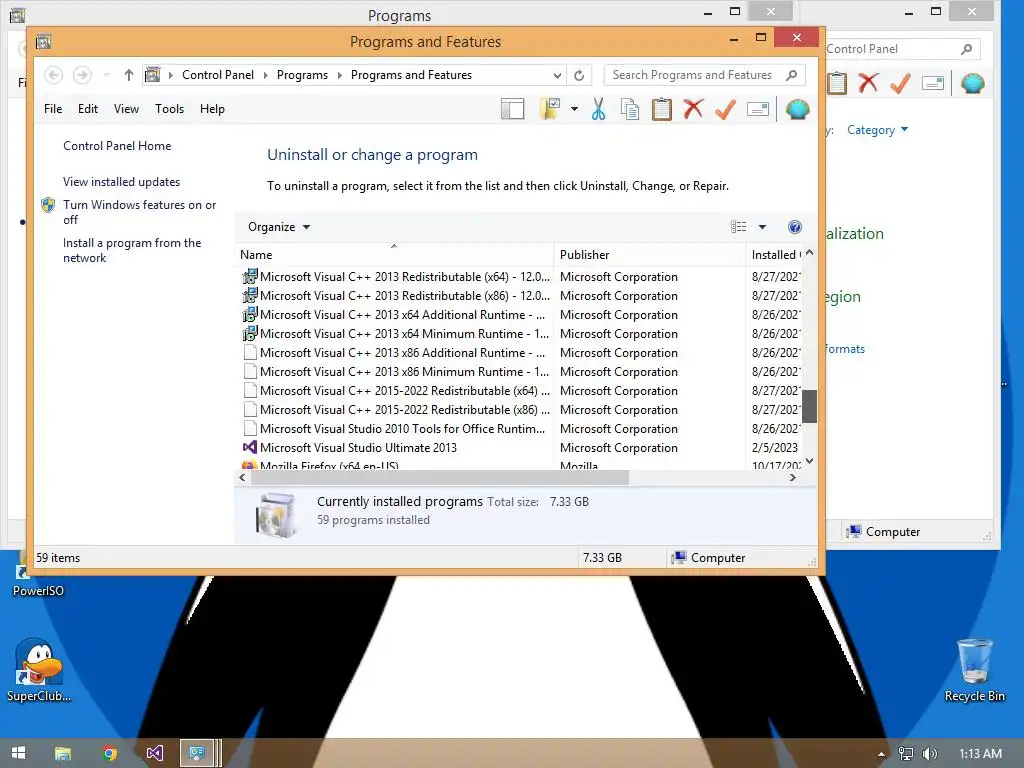
Task: Open Category dropdown in background Control Panel window
Action: click(x=878, y=130)
